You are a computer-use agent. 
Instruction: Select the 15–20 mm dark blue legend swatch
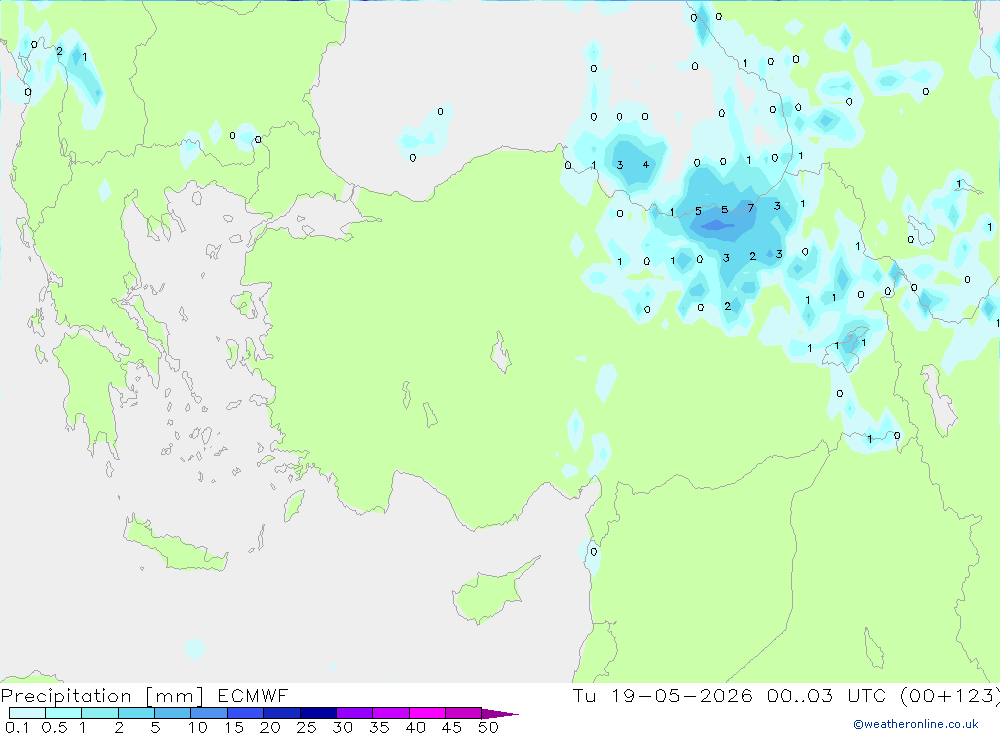click(x=245, y=713)
